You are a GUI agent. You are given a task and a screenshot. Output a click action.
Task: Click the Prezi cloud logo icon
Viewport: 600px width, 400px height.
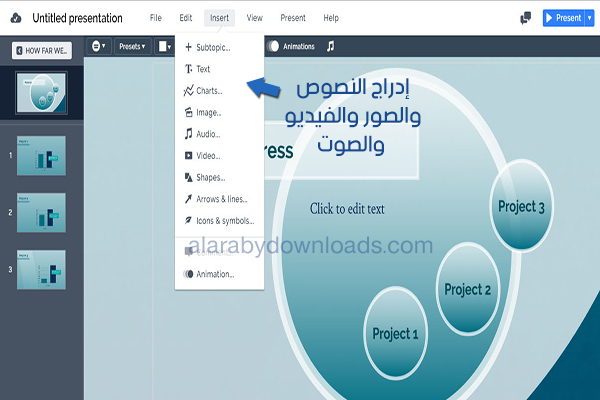[x=16, y=18]
